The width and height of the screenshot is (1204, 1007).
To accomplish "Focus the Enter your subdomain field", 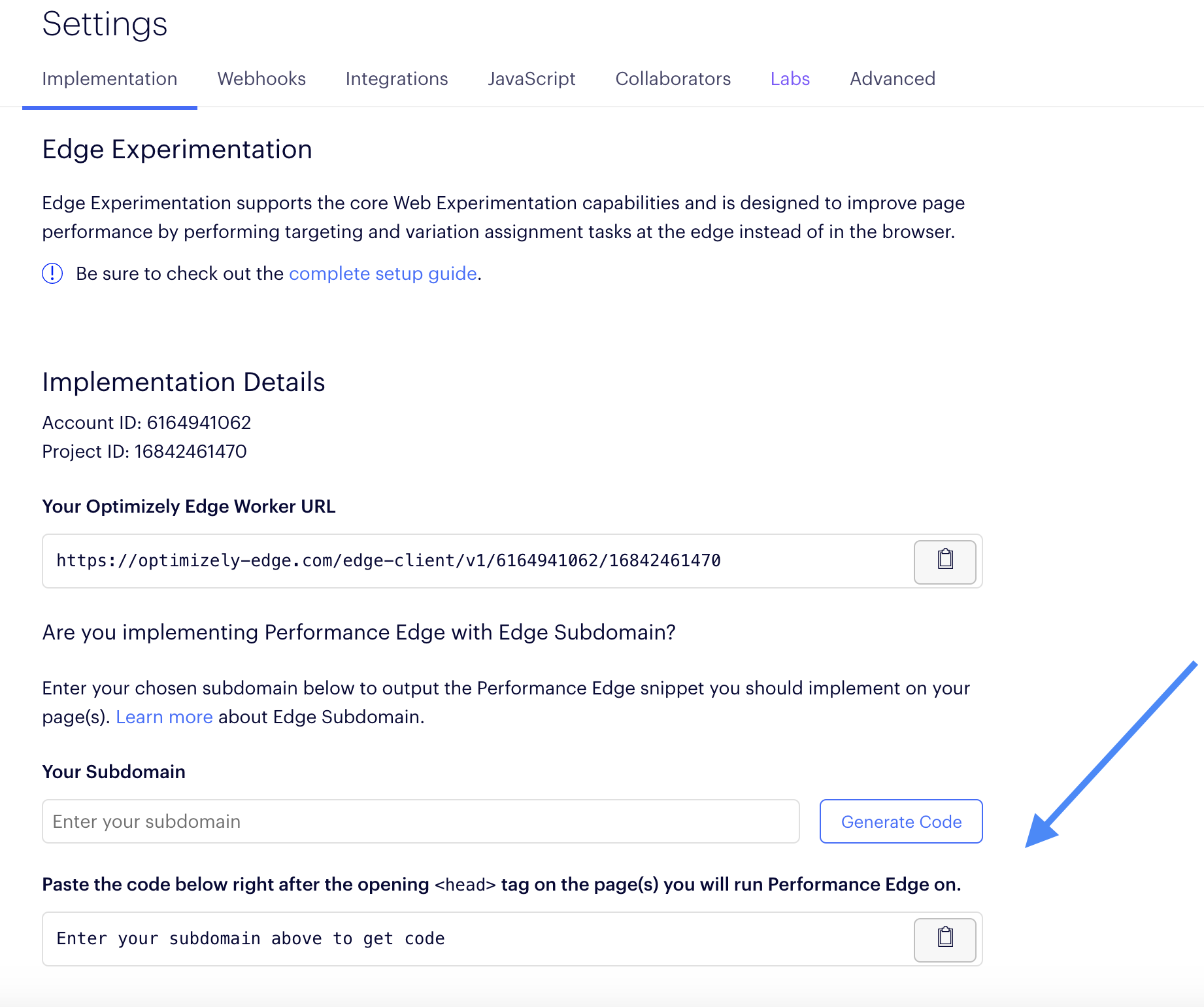I will click(x=421, y=821).
